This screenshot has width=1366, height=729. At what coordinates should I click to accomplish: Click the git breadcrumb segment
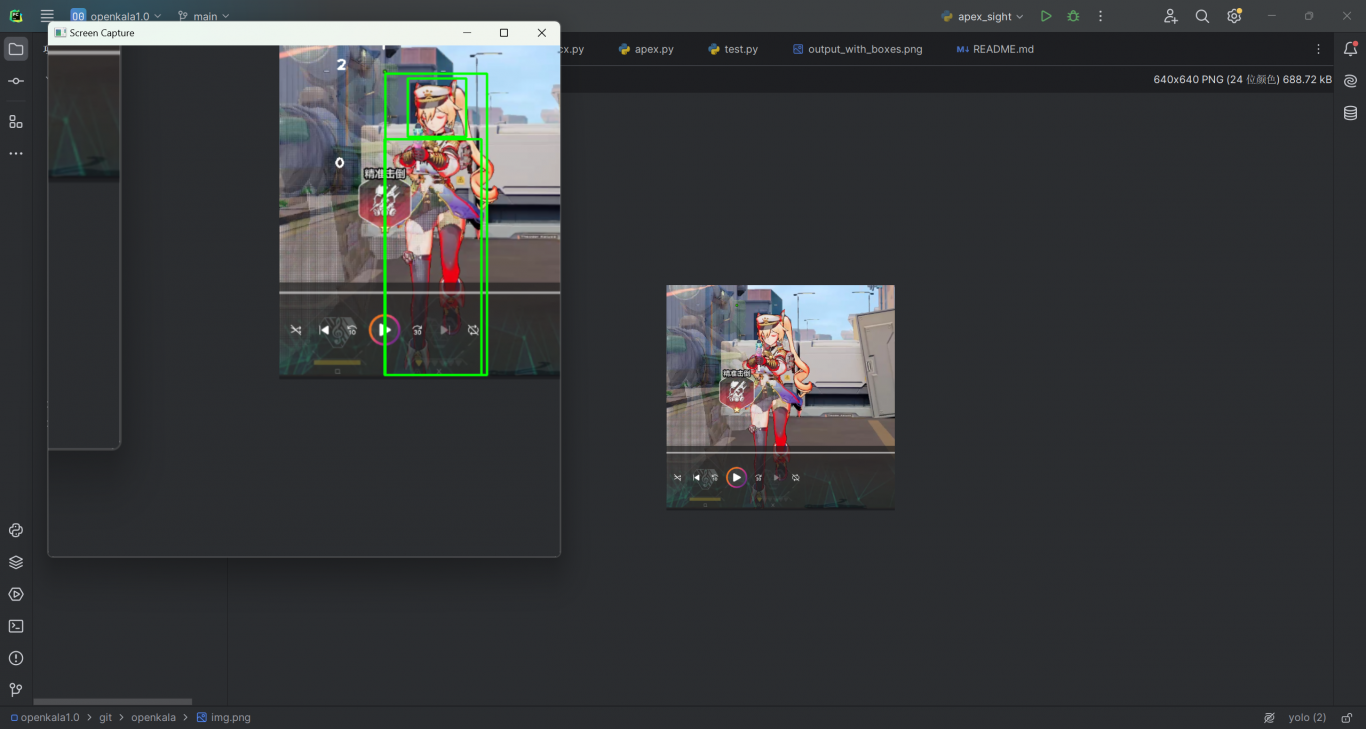pos(105,717)
